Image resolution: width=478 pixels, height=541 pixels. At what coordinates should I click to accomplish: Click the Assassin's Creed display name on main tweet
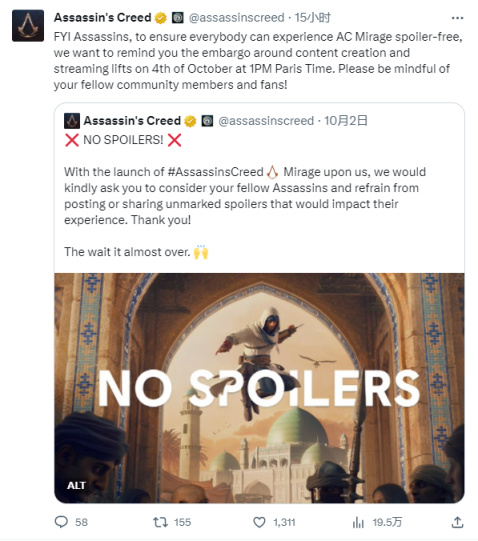point(103,18)
